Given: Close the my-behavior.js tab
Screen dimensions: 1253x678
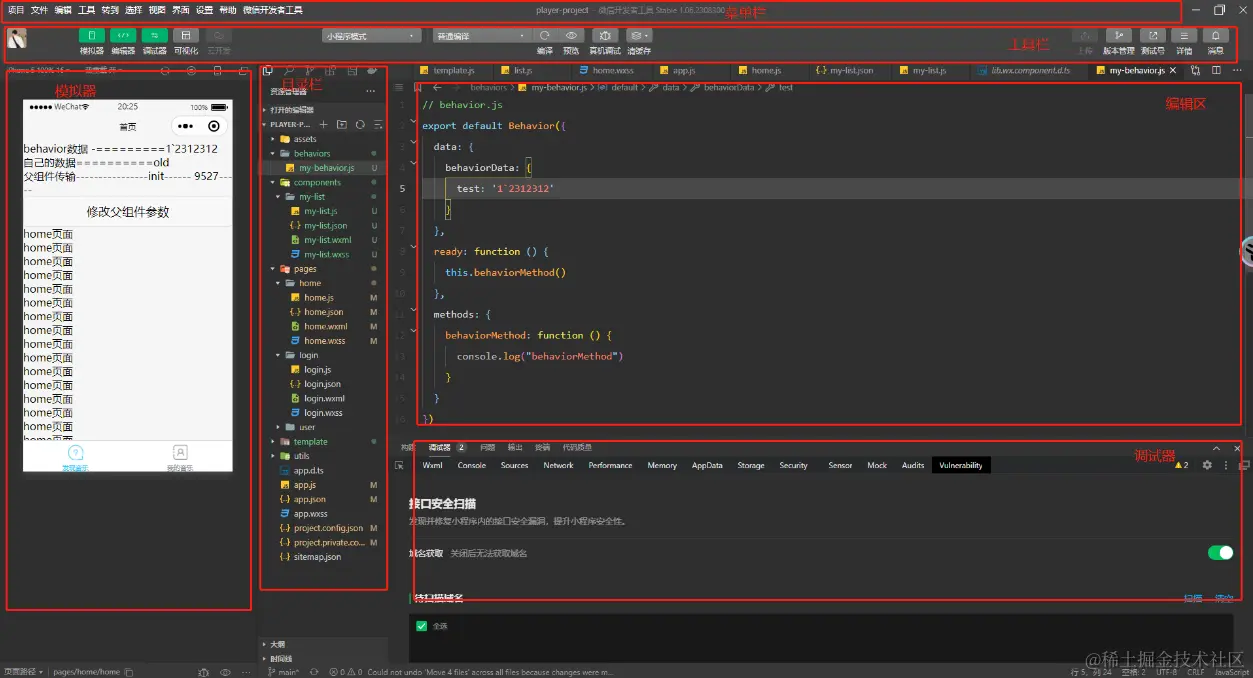Looking at the screenshot, I should (x=1173, y=71).
